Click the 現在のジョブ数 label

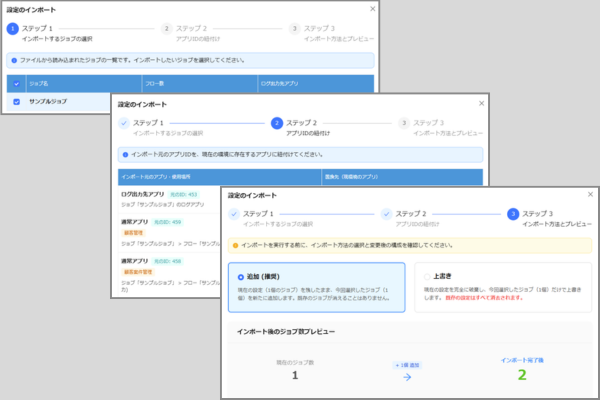click(295, 362)
